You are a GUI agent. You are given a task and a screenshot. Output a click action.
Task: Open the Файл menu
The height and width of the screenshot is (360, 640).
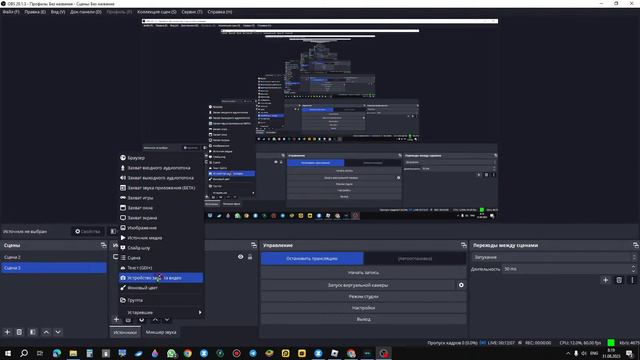tap(11, 12)
